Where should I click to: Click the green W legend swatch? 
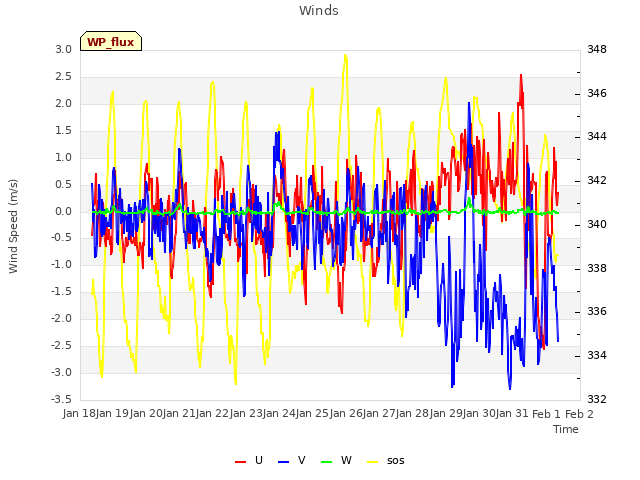[327, 462]
